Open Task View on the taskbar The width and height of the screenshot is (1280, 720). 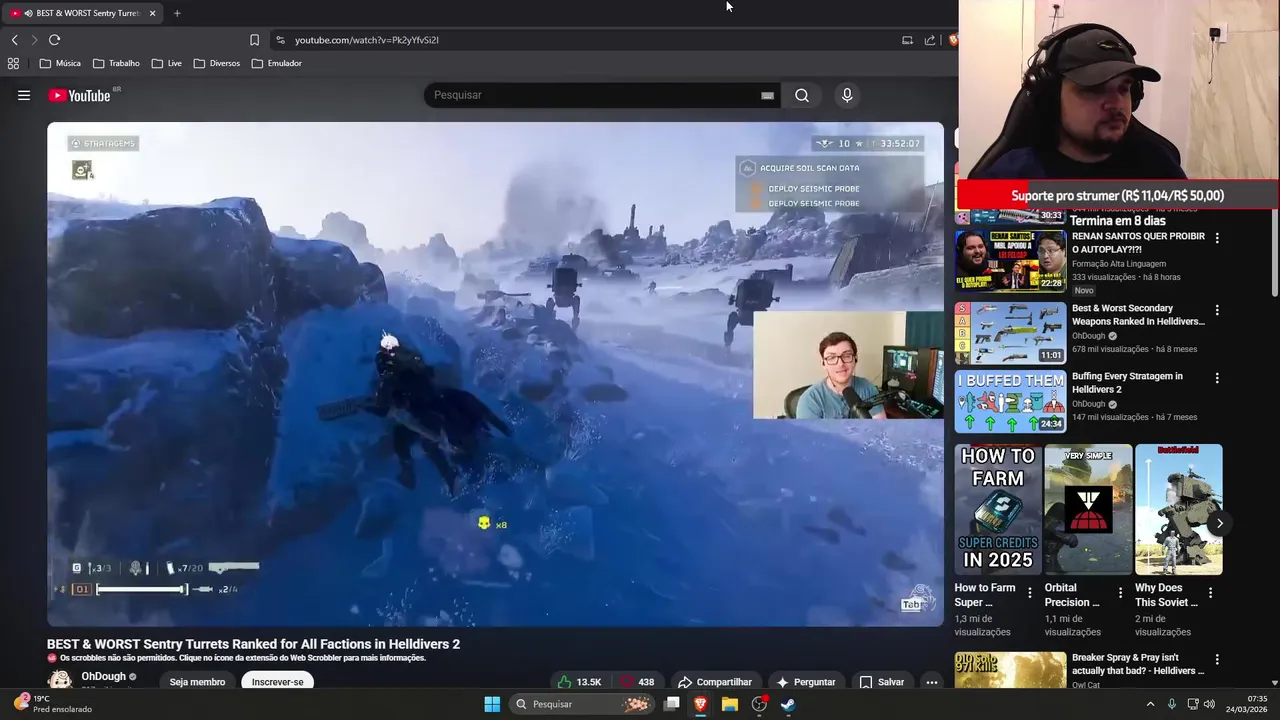tap(672, 704)
